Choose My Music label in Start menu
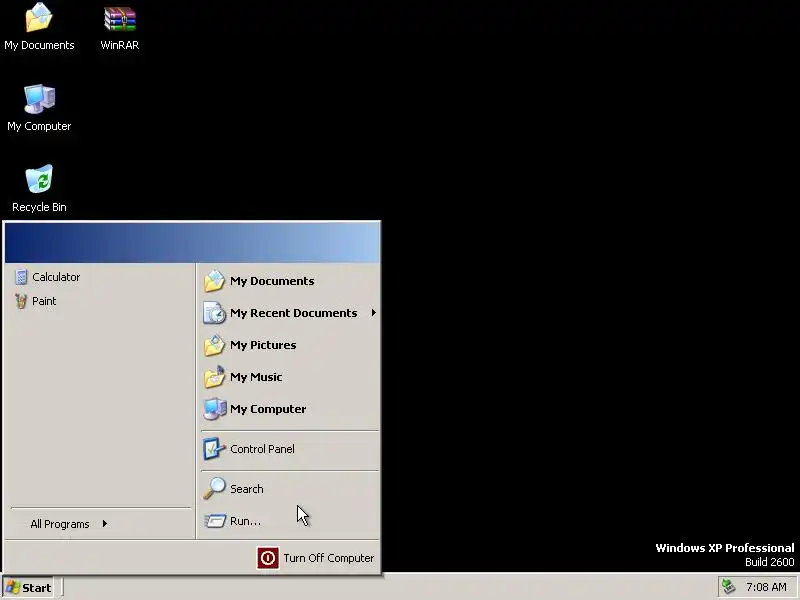This screenshot has height=600, width=800. 256,377
